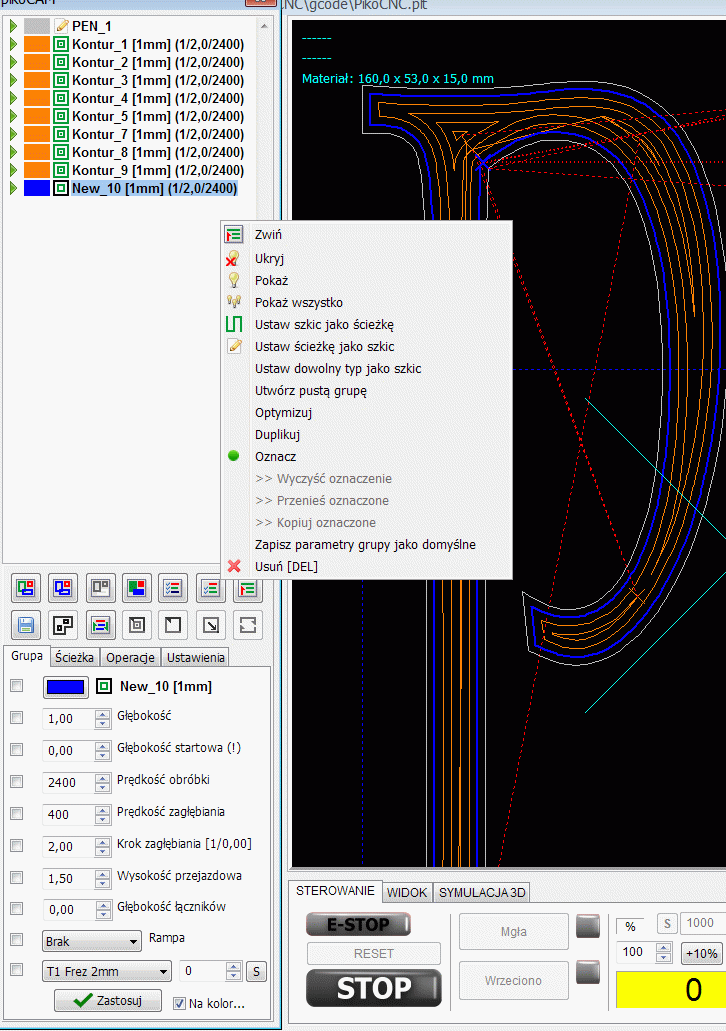Expand the PEN_1 tree node

[13, 26]
